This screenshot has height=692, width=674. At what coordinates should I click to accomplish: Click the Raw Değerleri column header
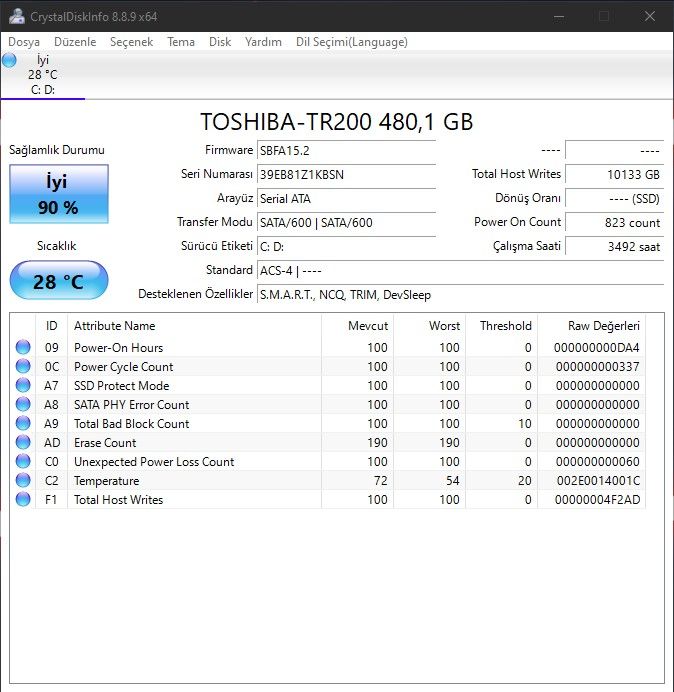(x=591, y=326)
